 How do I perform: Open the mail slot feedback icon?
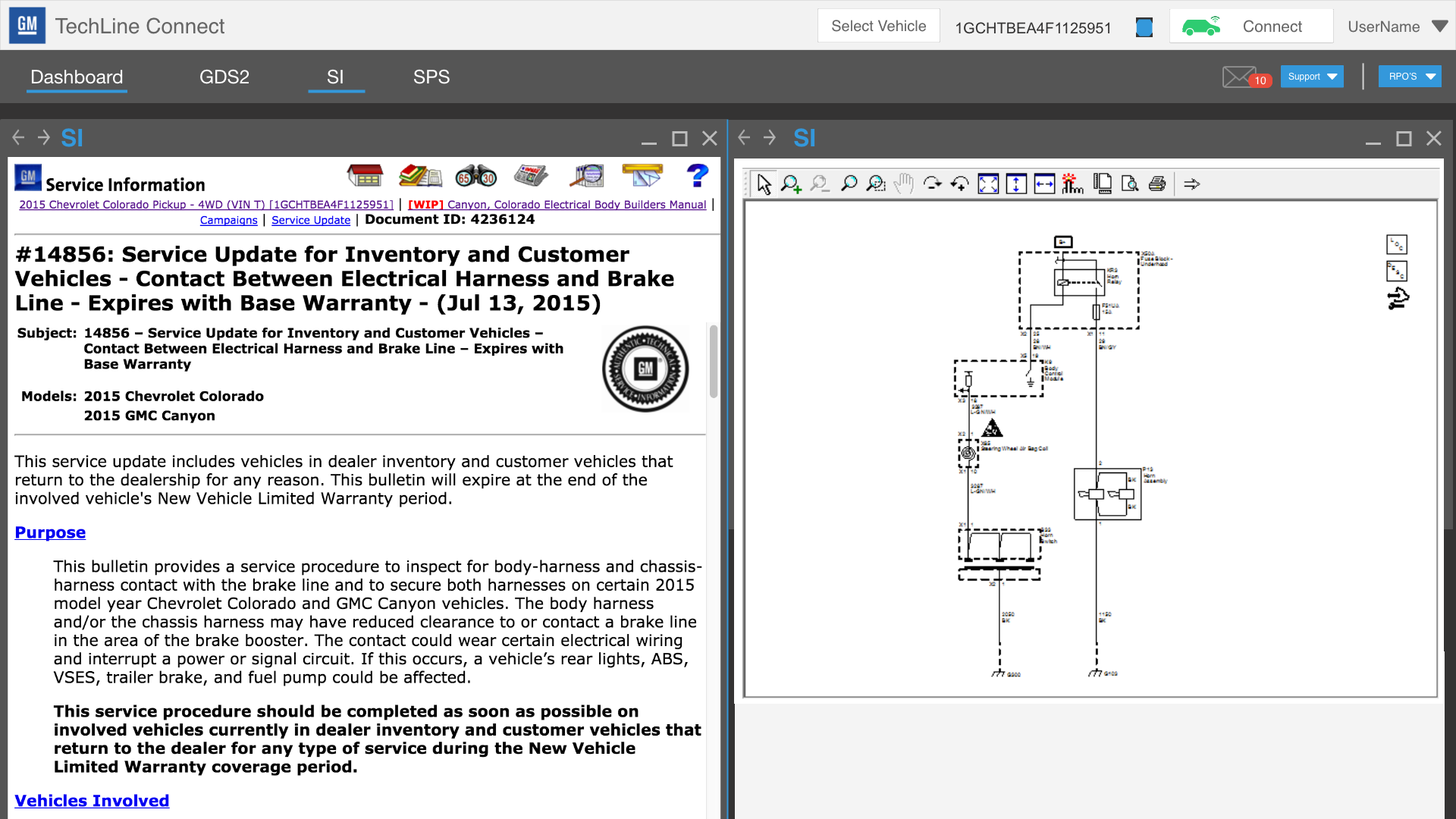point(642,176)
